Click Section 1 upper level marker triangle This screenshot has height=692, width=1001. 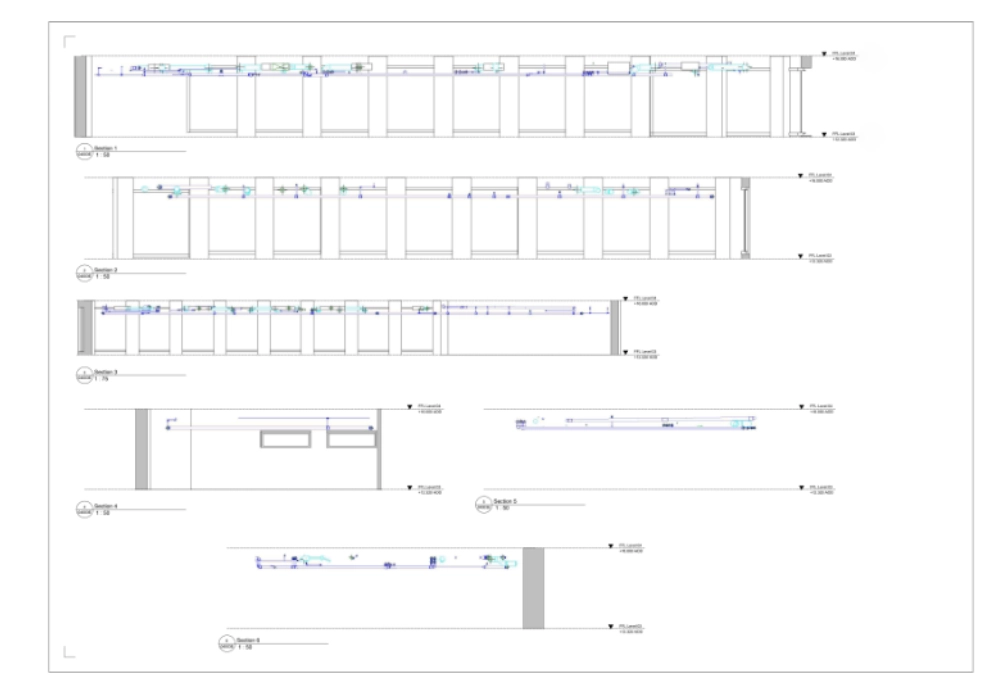coord(823,55)
